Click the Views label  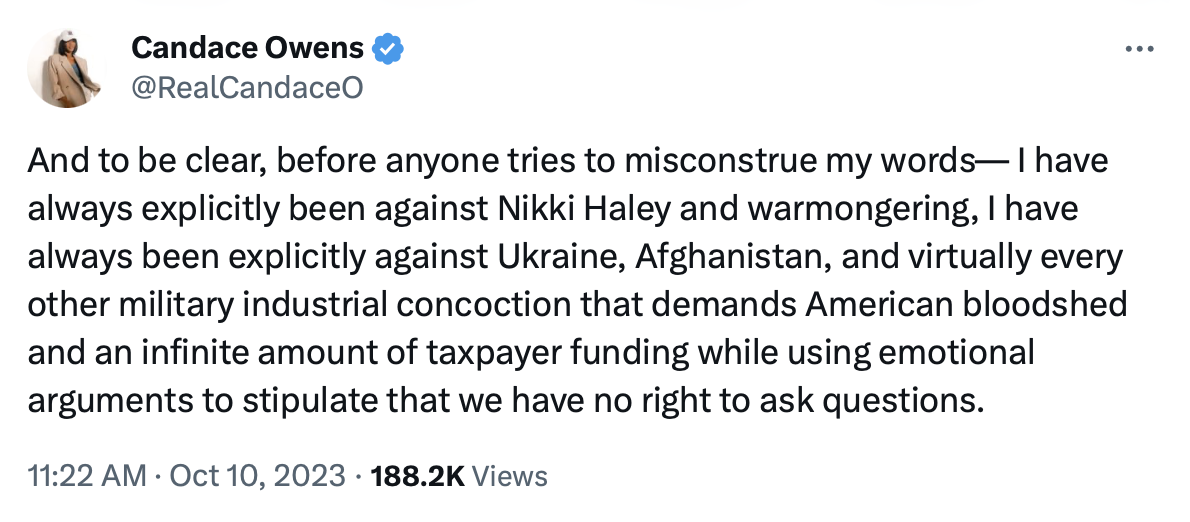[509, 476]
